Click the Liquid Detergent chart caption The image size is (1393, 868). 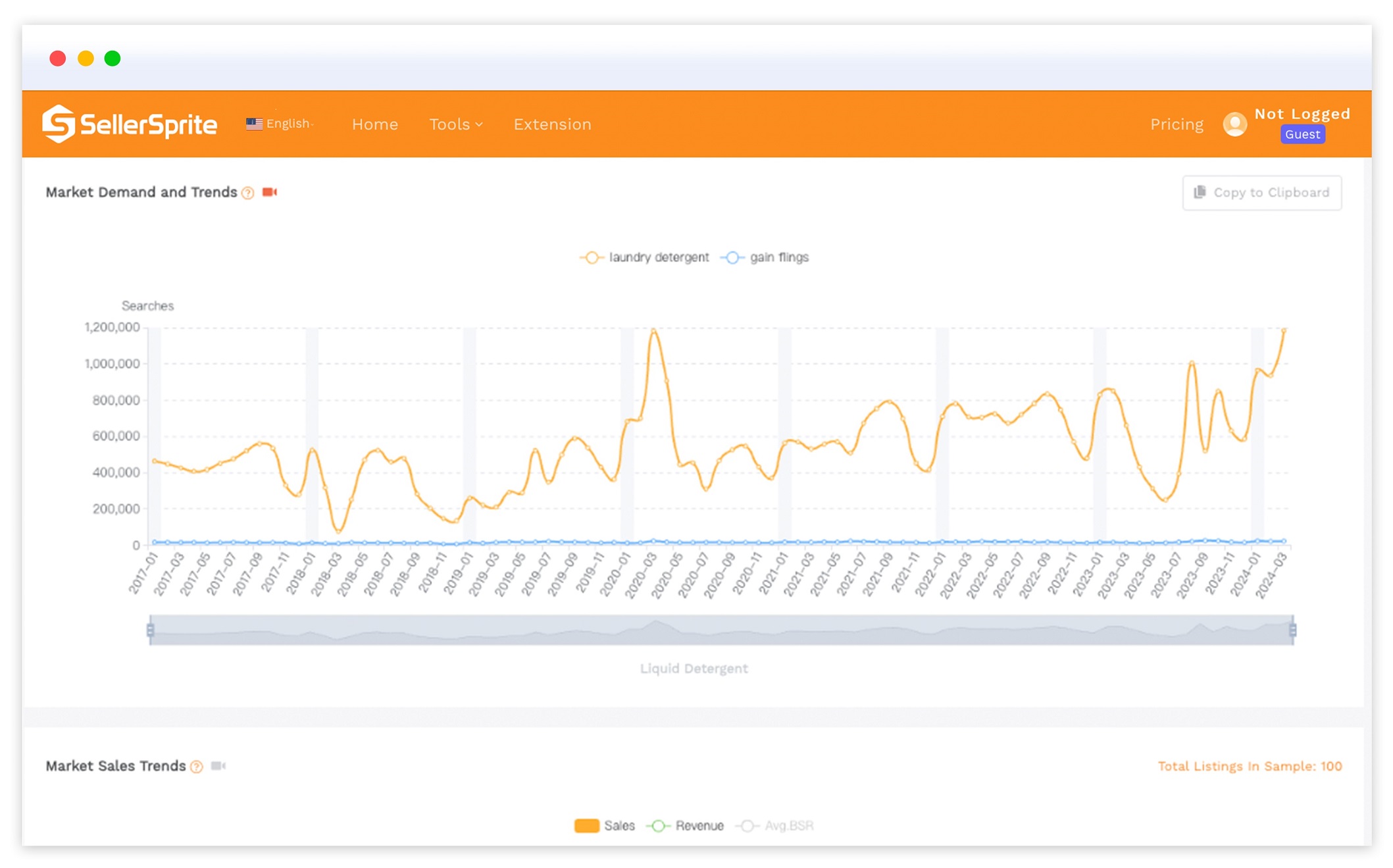click(694, 669)
